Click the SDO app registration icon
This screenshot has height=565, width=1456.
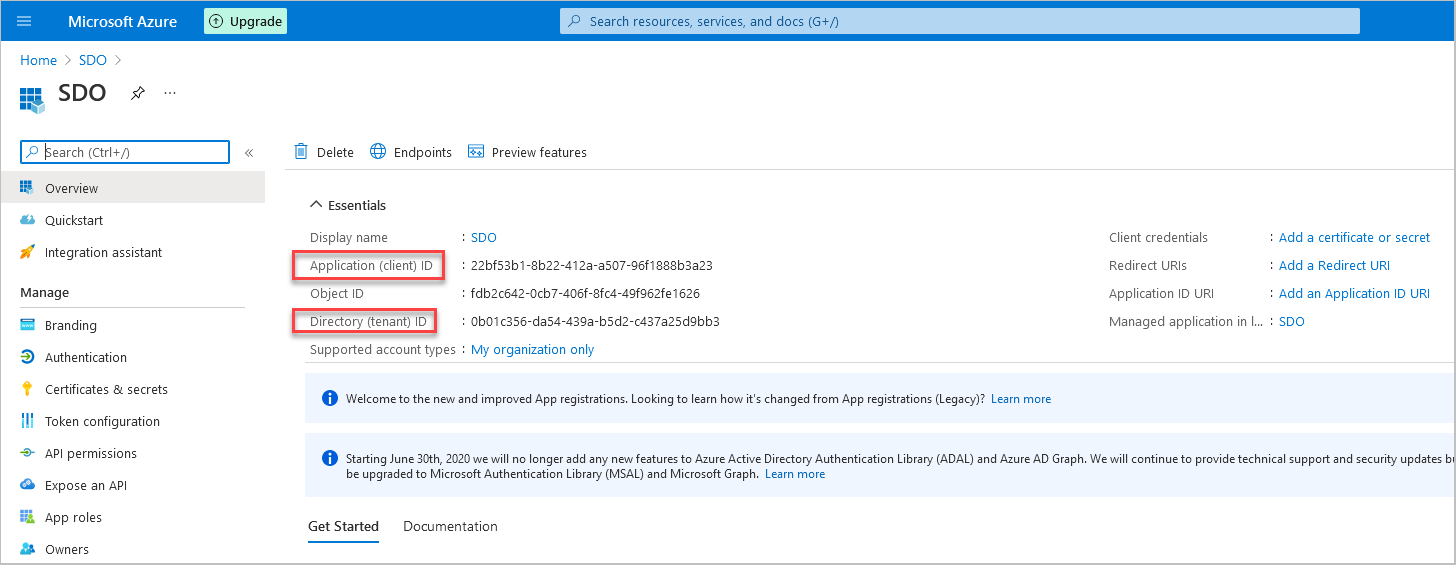click(x=32, y=99)
